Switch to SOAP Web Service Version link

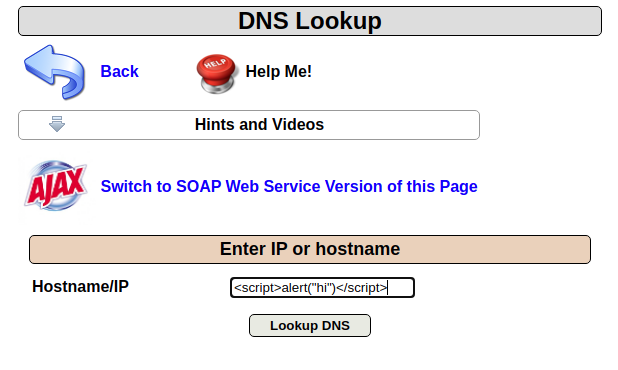click(x=289, y=186)
